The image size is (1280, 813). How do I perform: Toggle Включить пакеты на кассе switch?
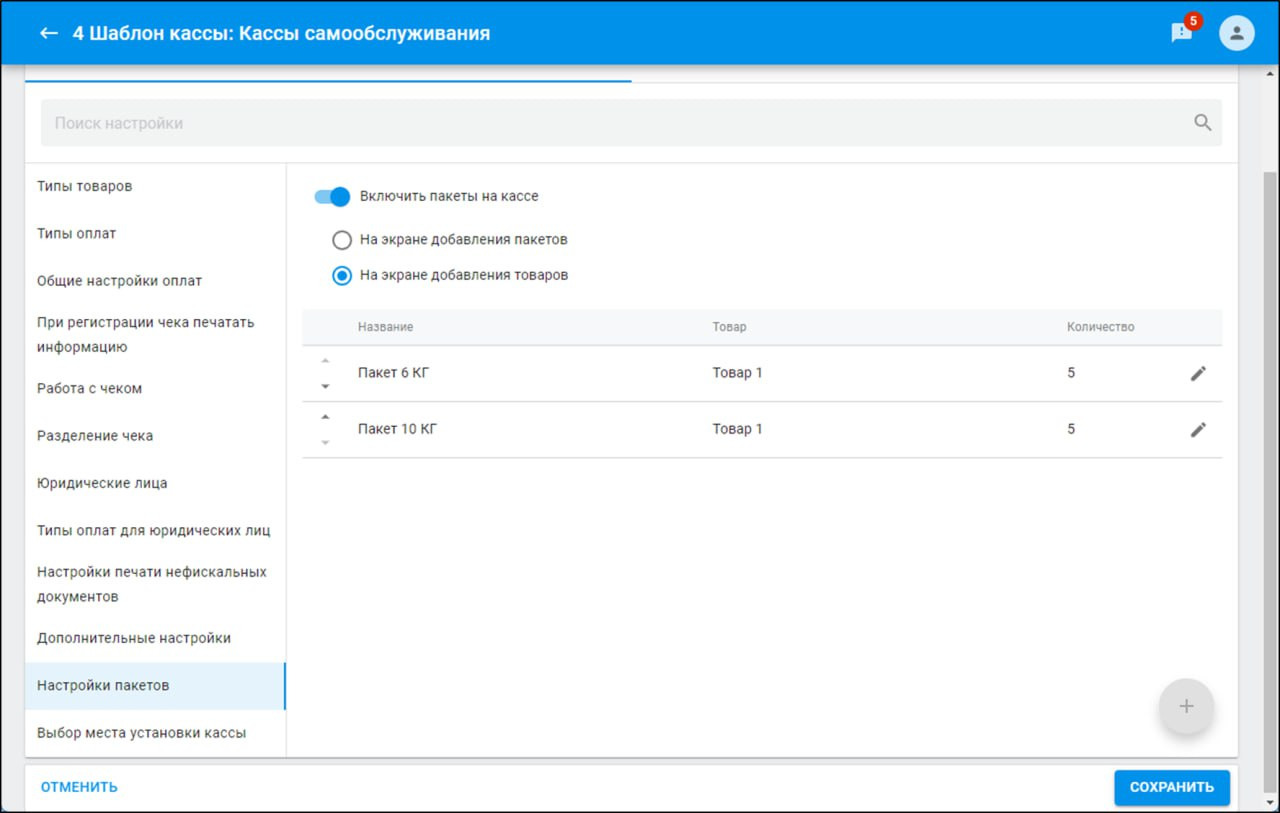[x=332, y=197]
